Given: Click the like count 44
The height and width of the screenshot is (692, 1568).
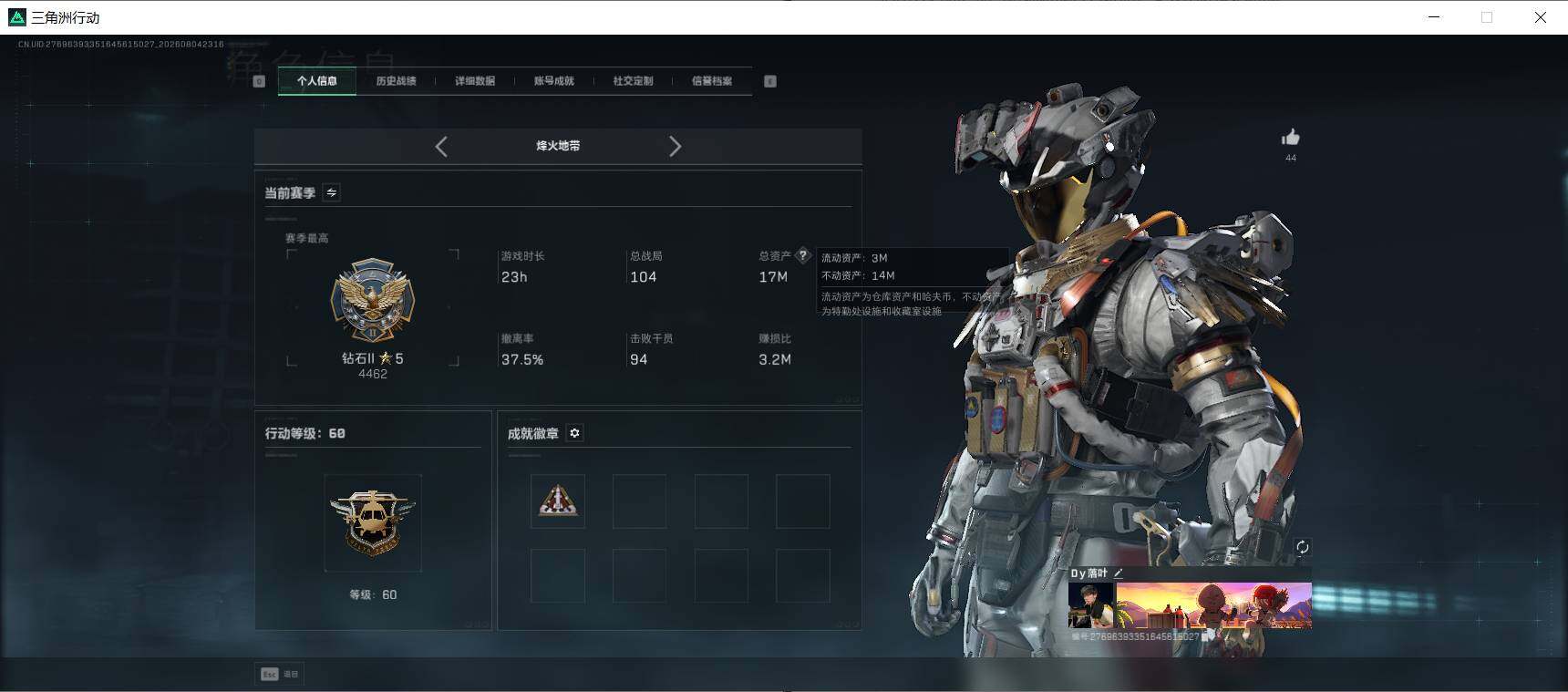Looking at the screenshot, I should 1291,158.
